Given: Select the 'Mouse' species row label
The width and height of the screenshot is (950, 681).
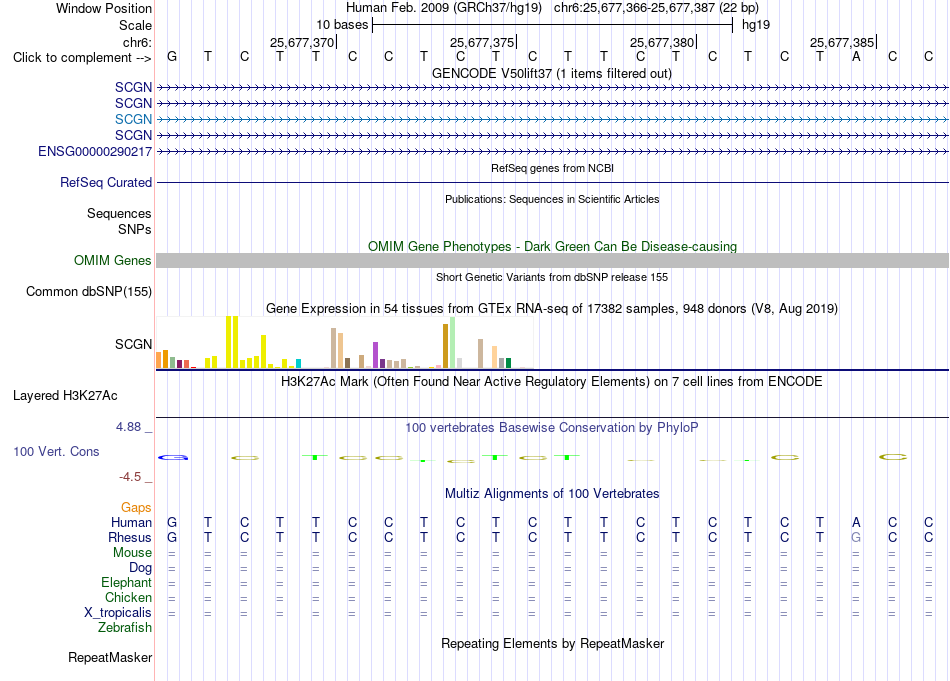Looking at the screenshot, I should click(x=133, y=553).
